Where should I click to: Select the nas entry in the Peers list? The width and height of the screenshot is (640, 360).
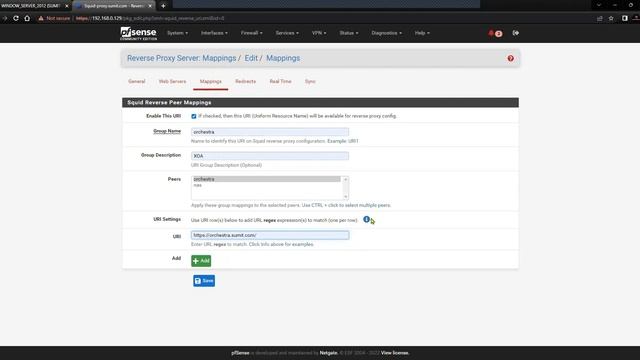click(266, 185)
